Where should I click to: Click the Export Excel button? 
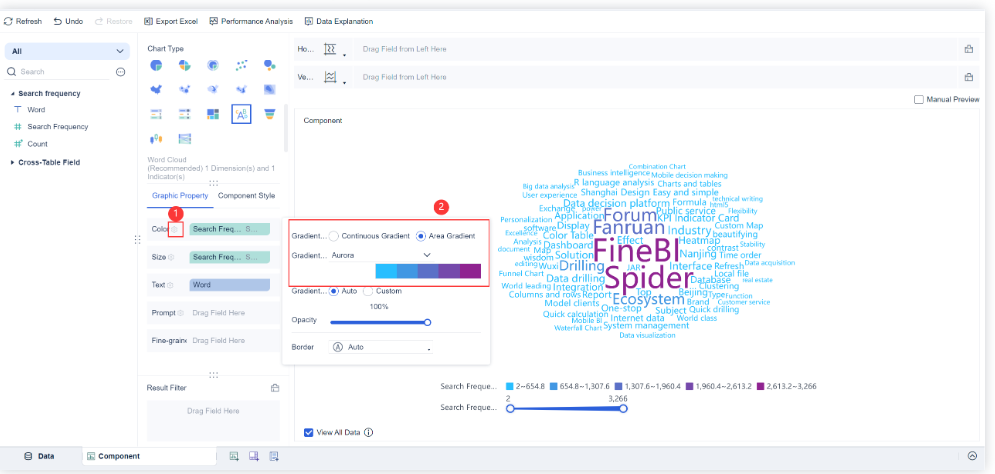pos(171,21)
